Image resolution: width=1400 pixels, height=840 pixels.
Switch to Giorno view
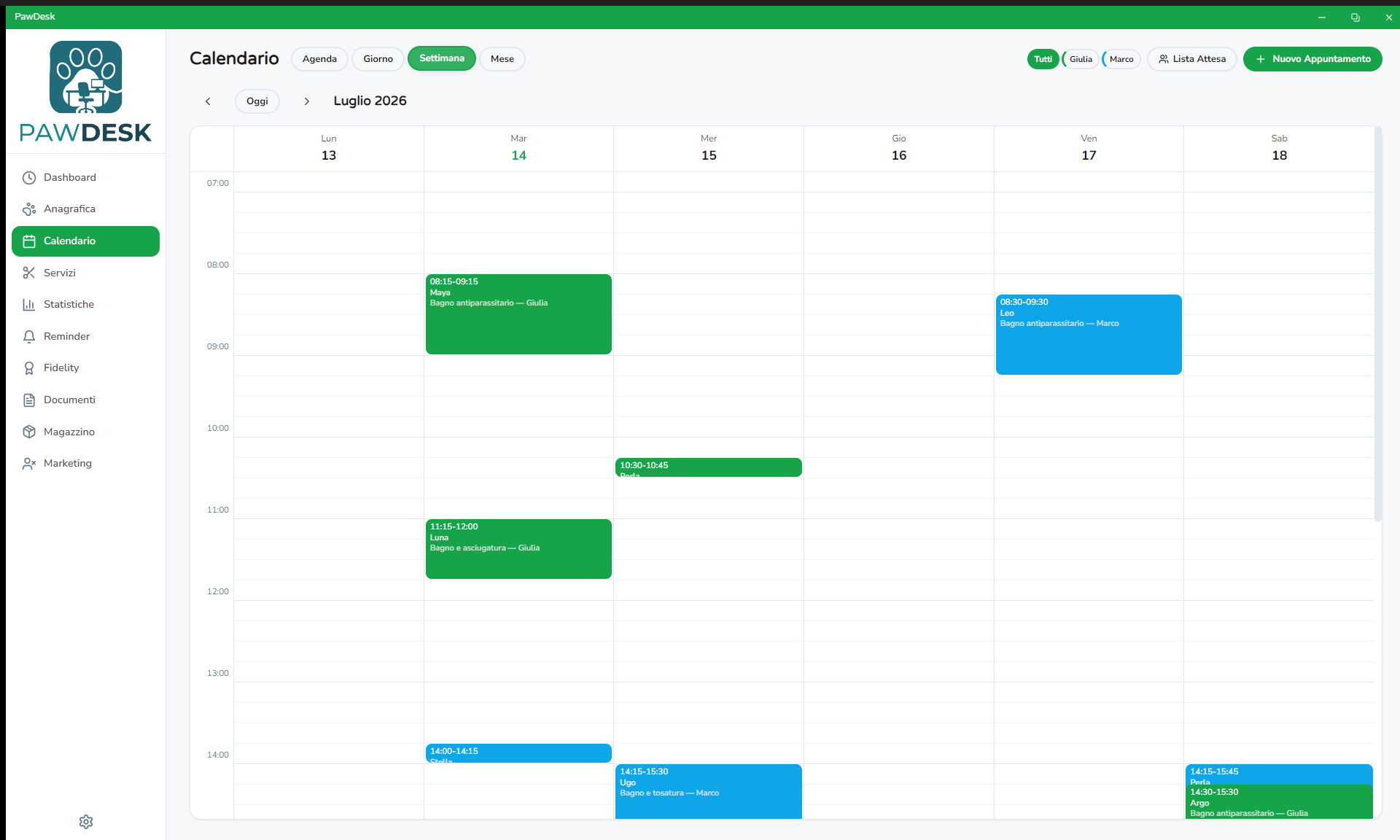coord(378,59)
